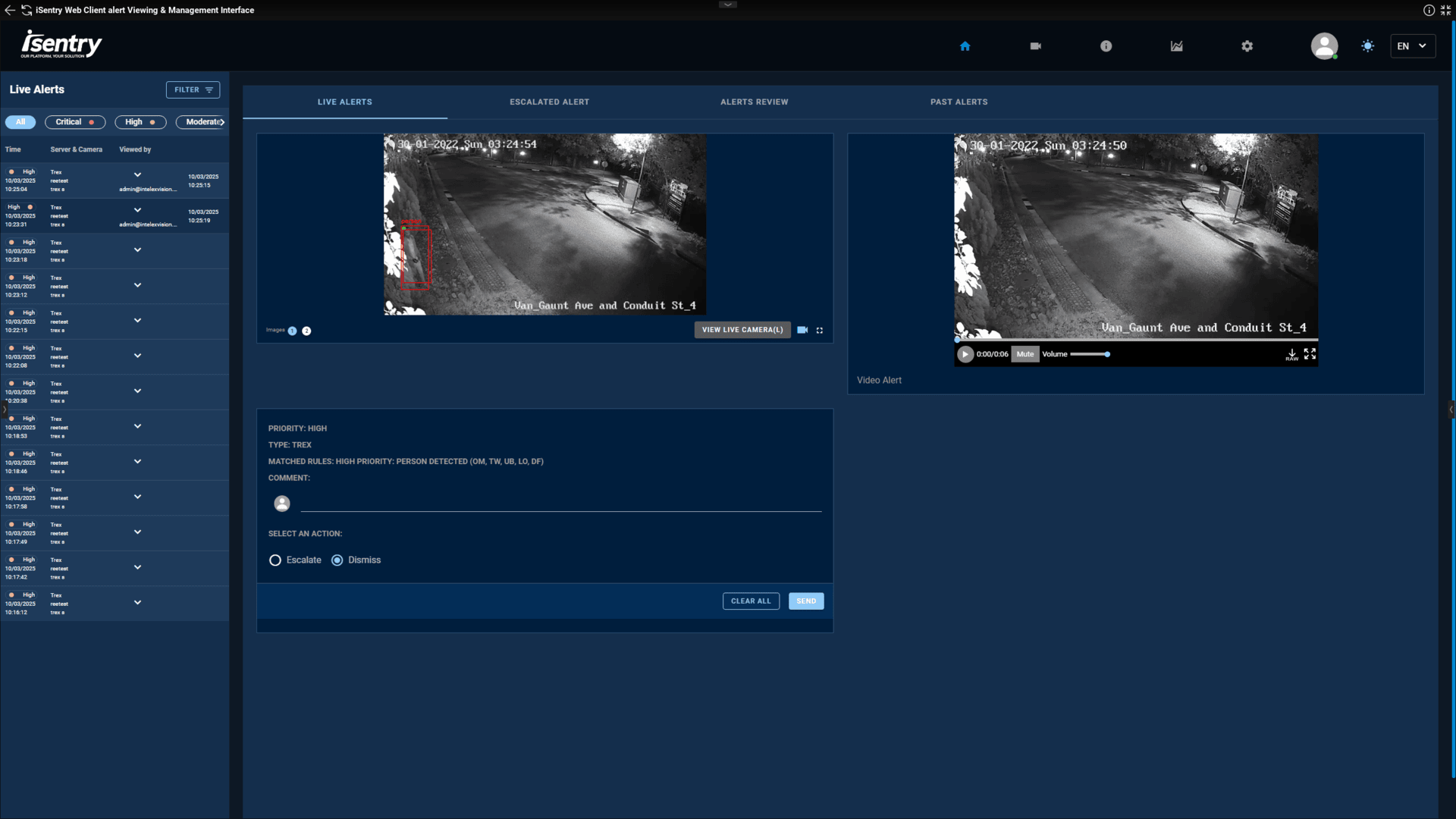Open the EN language dropdown
The width and height of the screenshot is (1456, 819).
(1412, 46)
